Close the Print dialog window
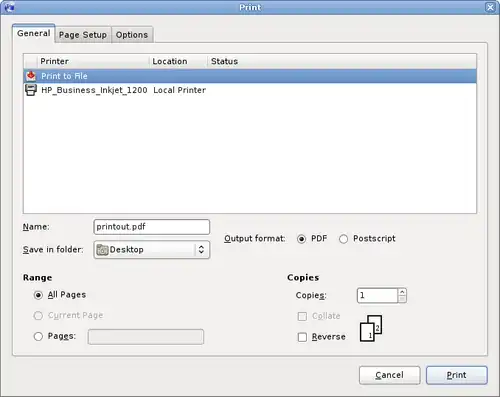Viewport: 500px width, 397px height. point(490,7)
